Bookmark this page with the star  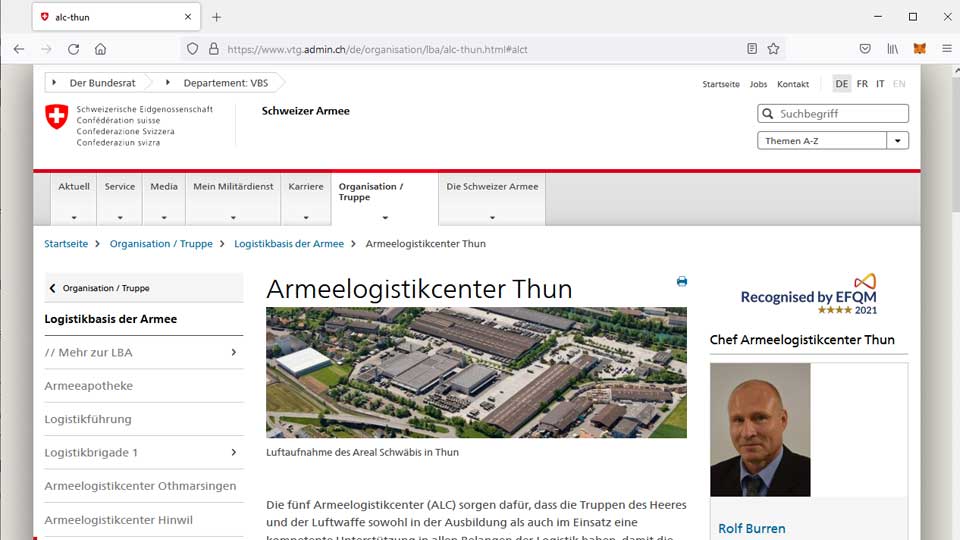tap(773, 48)
